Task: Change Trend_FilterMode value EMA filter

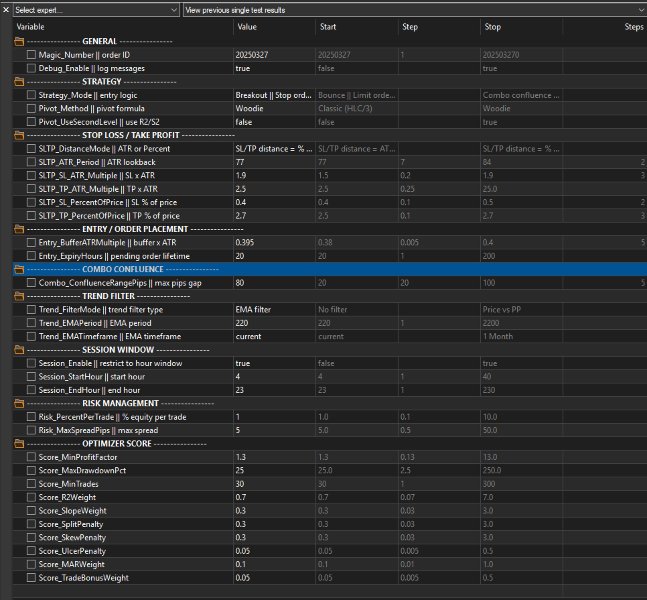Action: [274, 309]
